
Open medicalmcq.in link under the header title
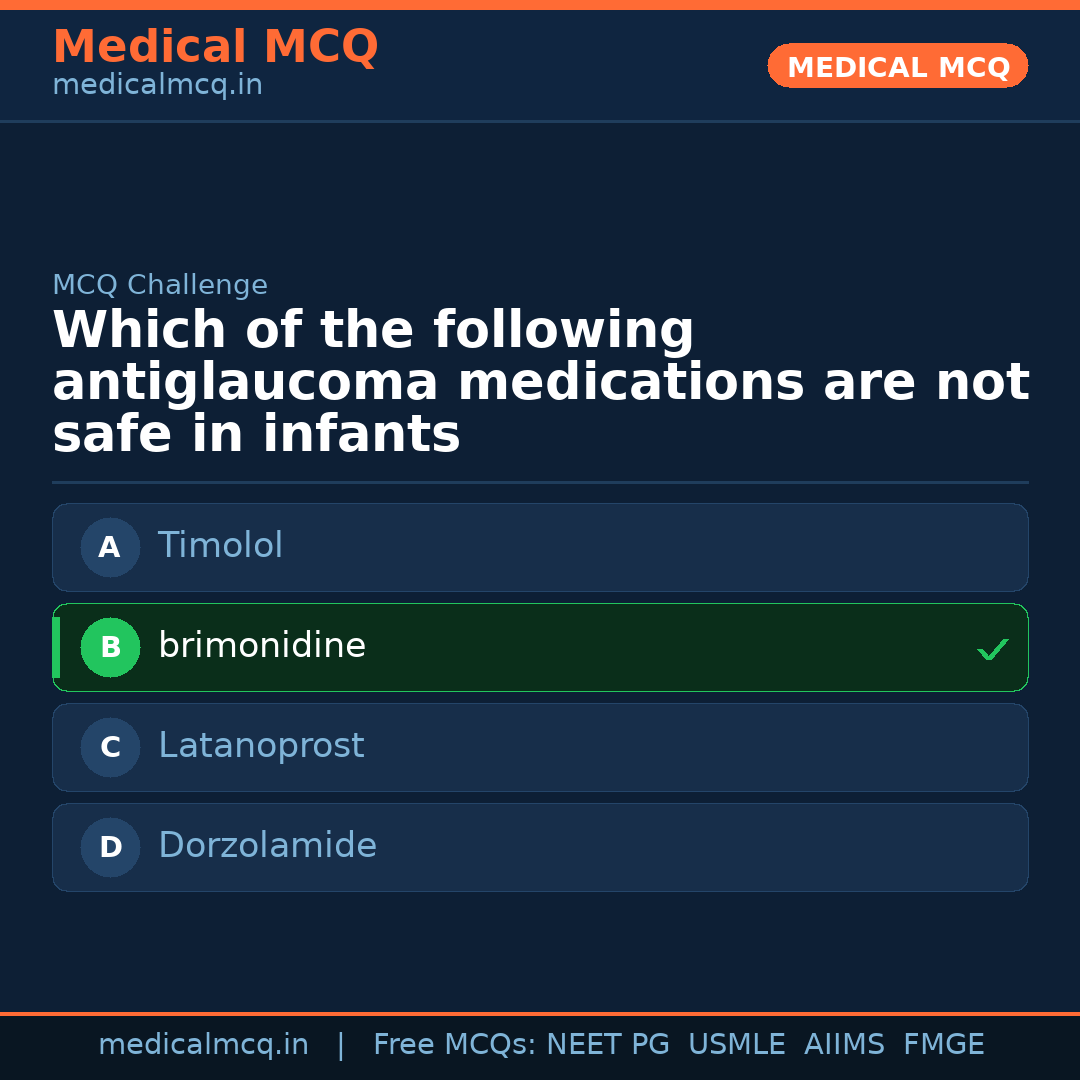pos(157,86)
